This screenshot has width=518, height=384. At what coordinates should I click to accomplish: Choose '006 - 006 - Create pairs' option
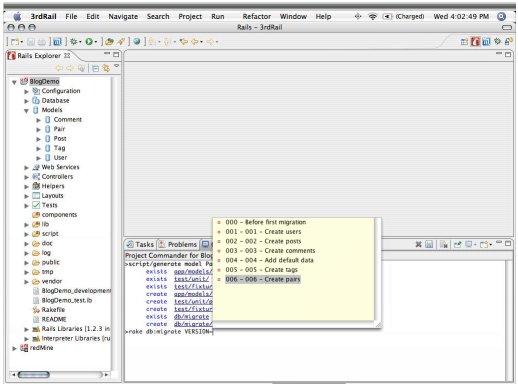pos(263,279)
